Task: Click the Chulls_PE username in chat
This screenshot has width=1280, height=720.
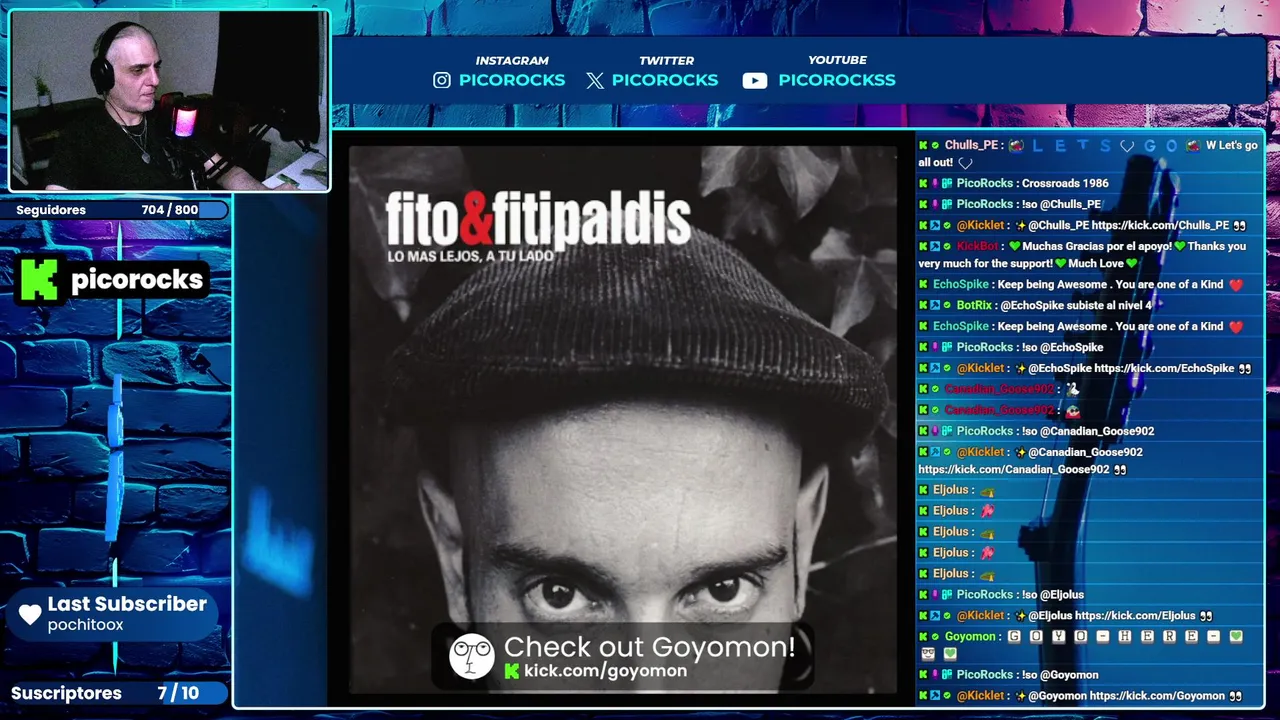Action: (x=971, y=146)
